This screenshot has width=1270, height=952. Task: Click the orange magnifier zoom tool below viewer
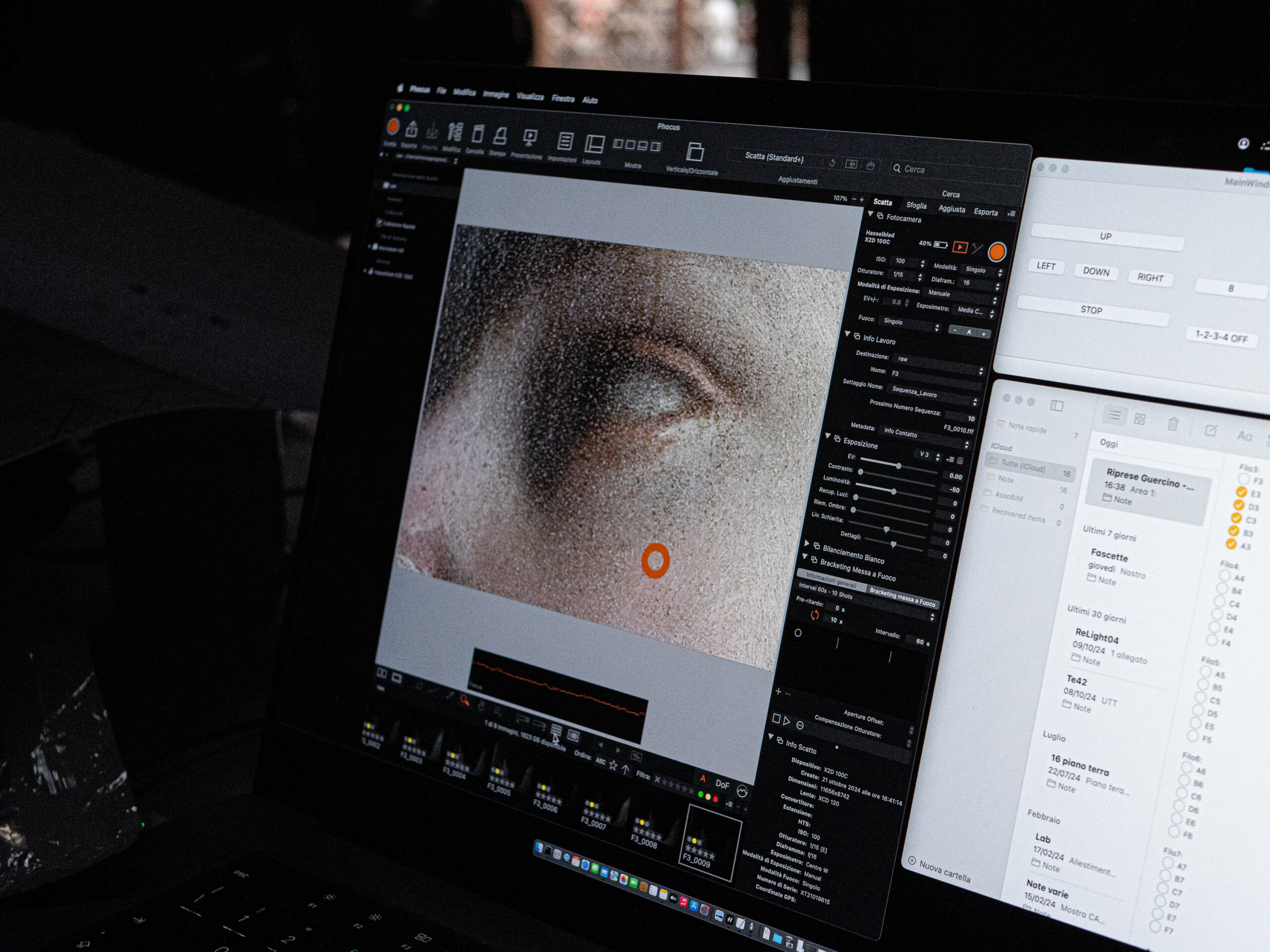tap(464, 701)
